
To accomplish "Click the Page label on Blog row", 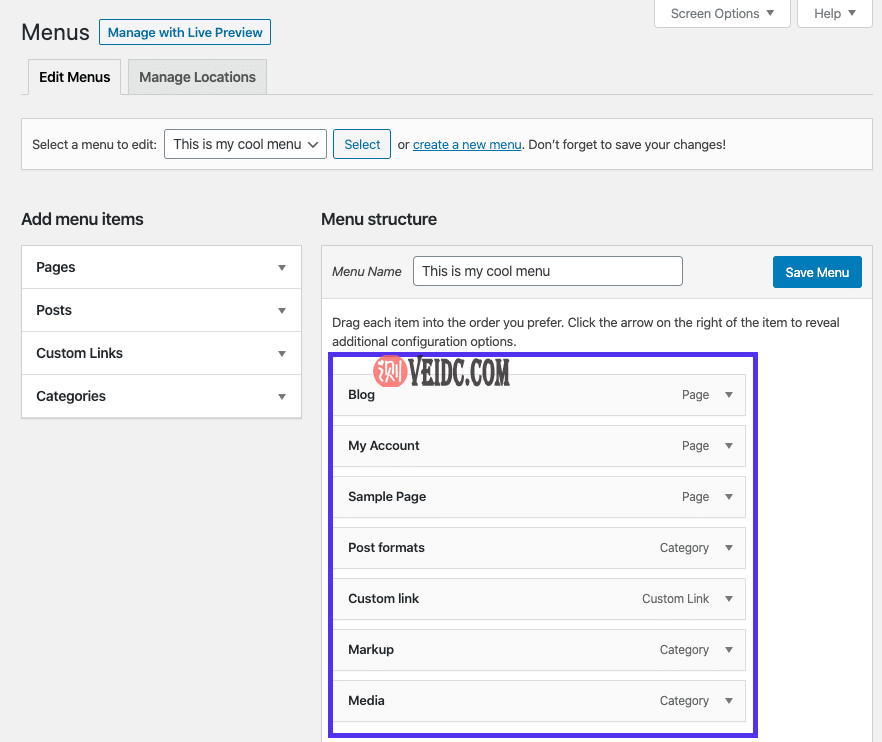I will (695, 395).
